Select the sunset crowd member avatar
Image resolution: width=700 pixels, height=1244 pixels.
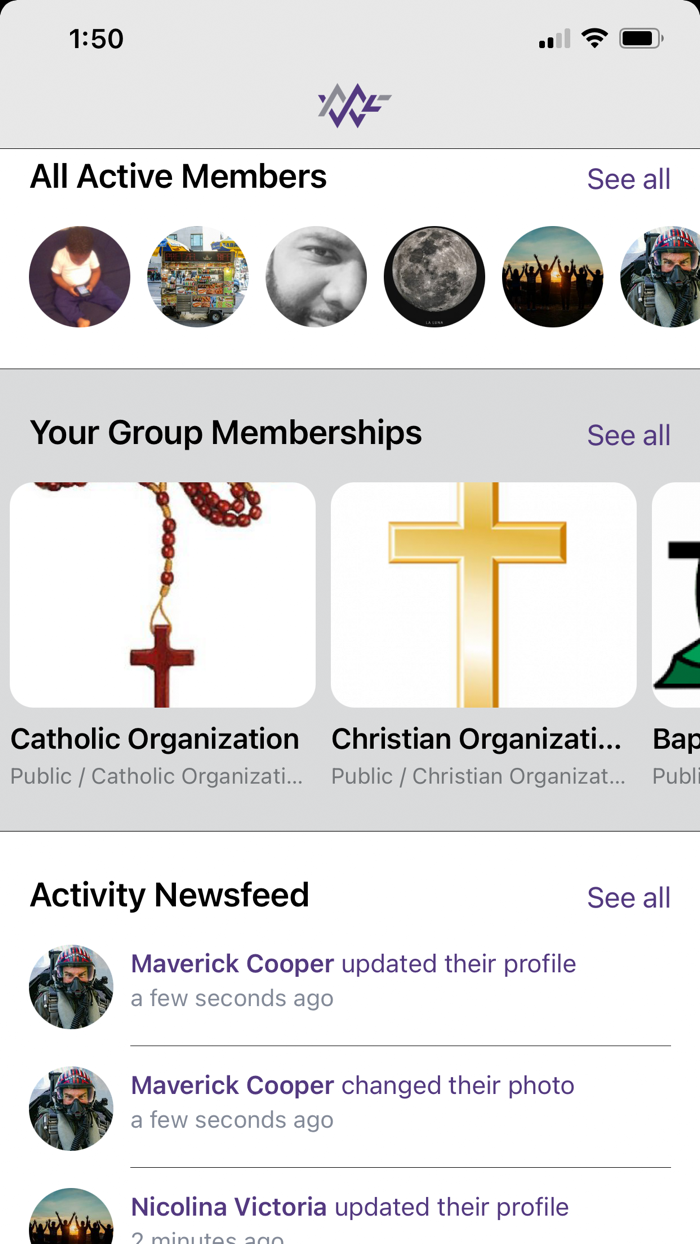click(552, 276)
